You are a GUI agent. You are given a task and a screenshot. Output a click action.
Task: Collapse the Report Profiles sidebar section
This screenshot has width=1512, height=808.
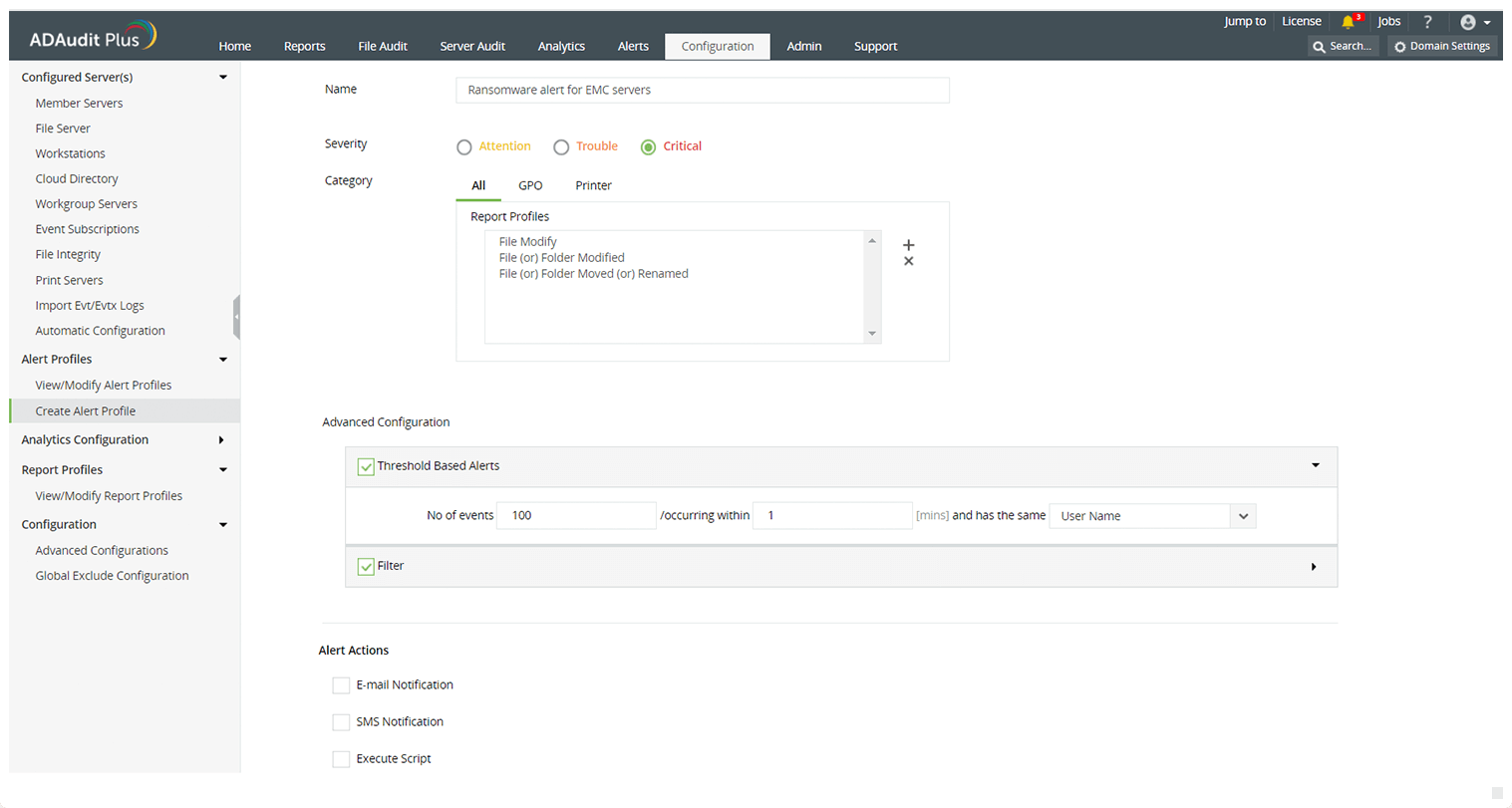pyautogui.click(x=223, y=470)
